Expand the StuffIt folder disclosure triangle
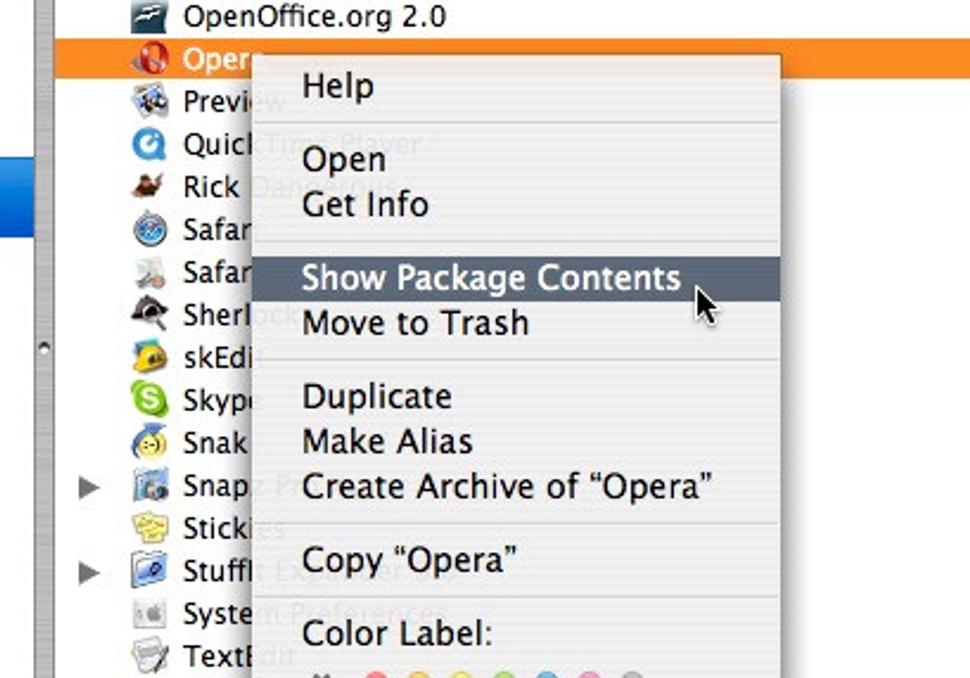The width and height of the screenshot is (970, 678). [x=90, y=573]
